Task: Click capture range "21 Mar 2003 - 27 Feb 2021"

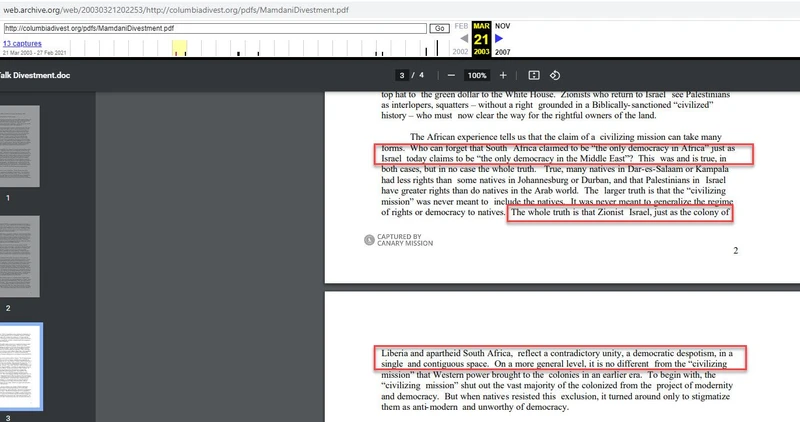Action: (35, 53)
